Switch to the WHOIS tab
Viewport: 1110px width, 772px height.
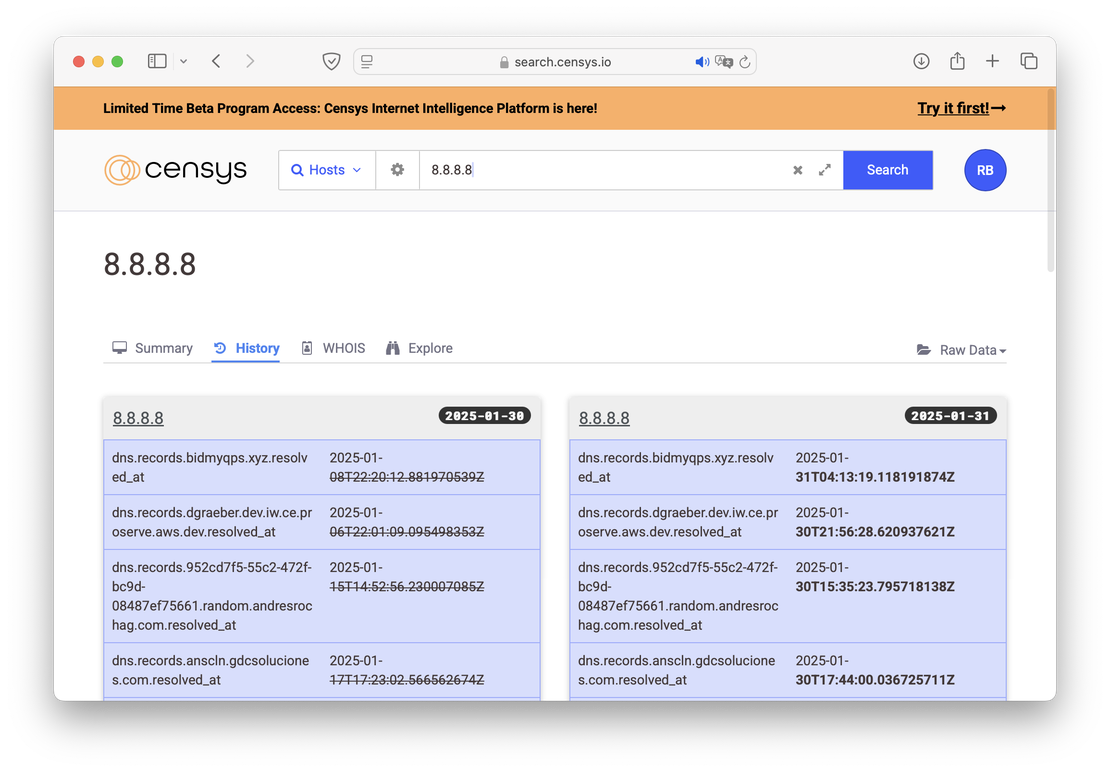(333, 348)
